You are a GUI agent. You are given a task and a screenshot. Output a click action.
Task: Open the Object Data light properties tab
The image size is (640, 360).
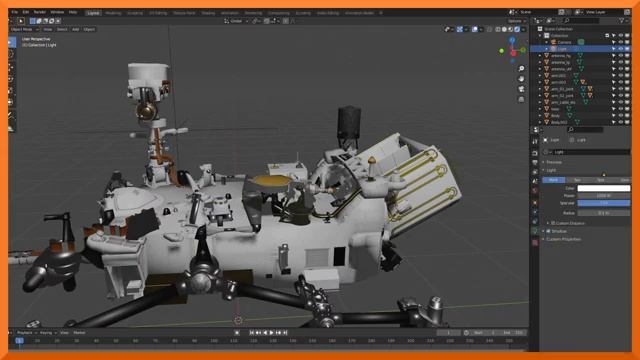tap(535, 231)
